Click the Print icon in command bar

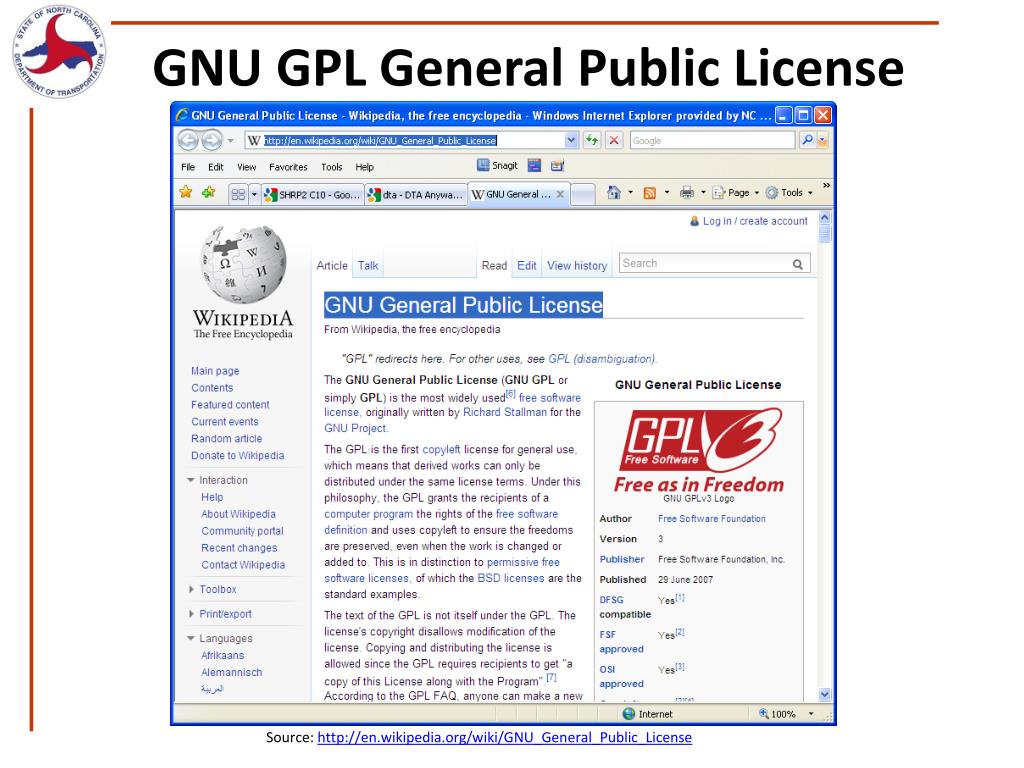(686, 193)
